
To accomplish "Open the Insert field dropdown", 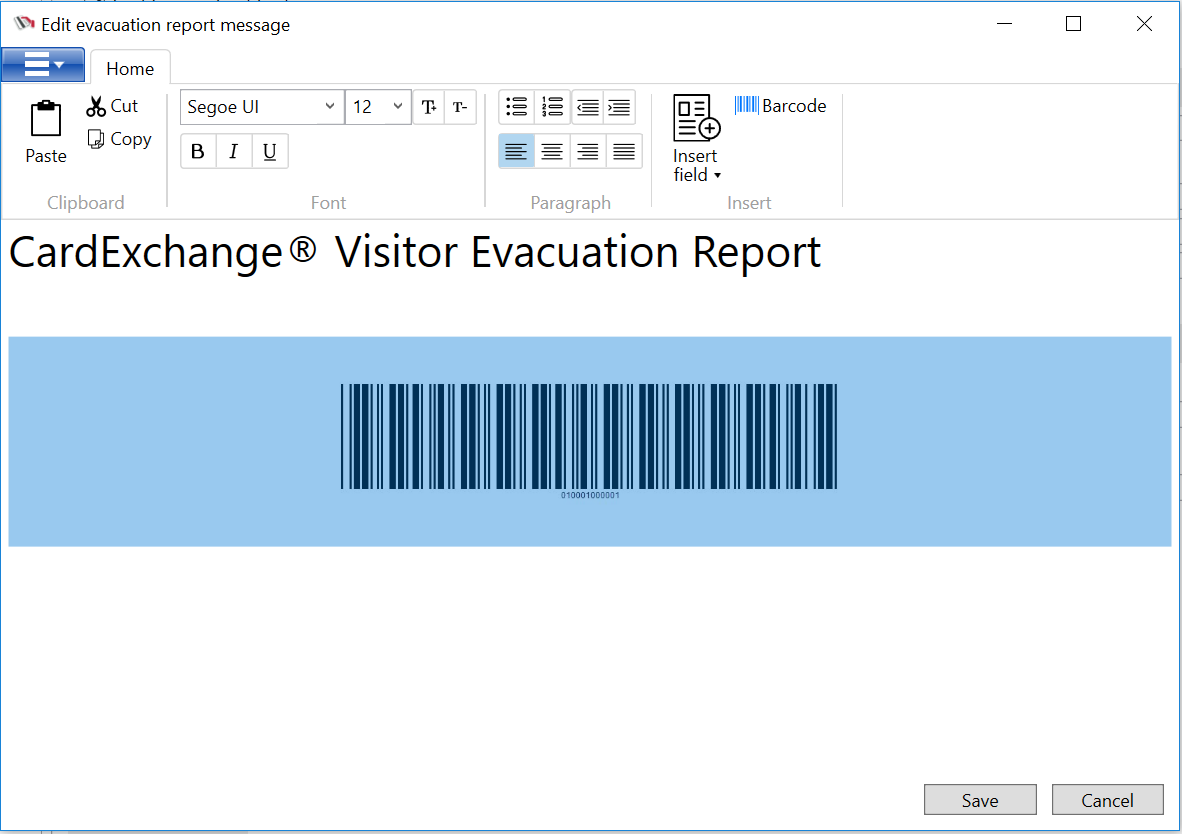I will click(x=697, y=139).
